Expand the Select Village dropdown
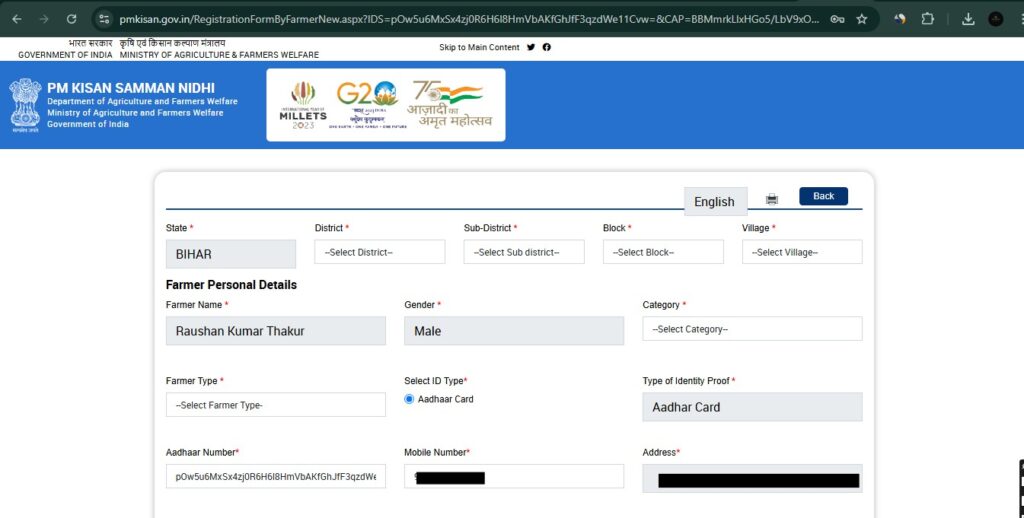The image size is (1024, 518). pyautogui.click(x=801, y=252)
